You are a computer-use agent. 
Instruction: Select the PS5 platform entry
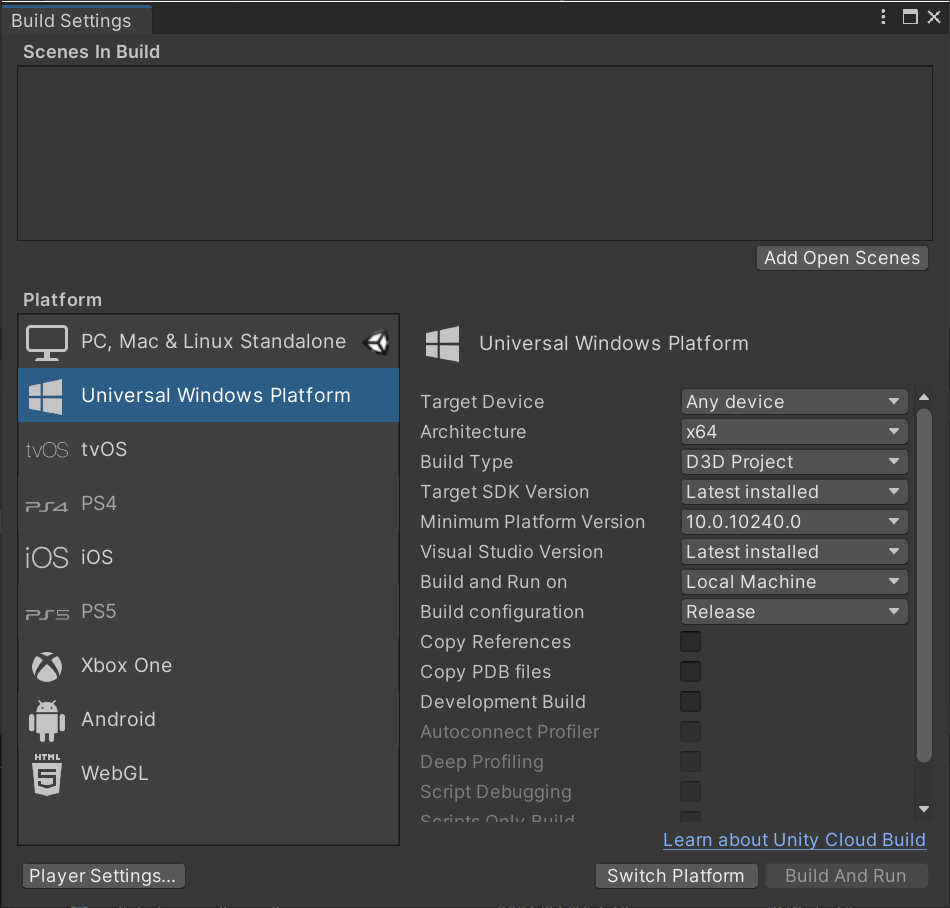pos(208,611)
